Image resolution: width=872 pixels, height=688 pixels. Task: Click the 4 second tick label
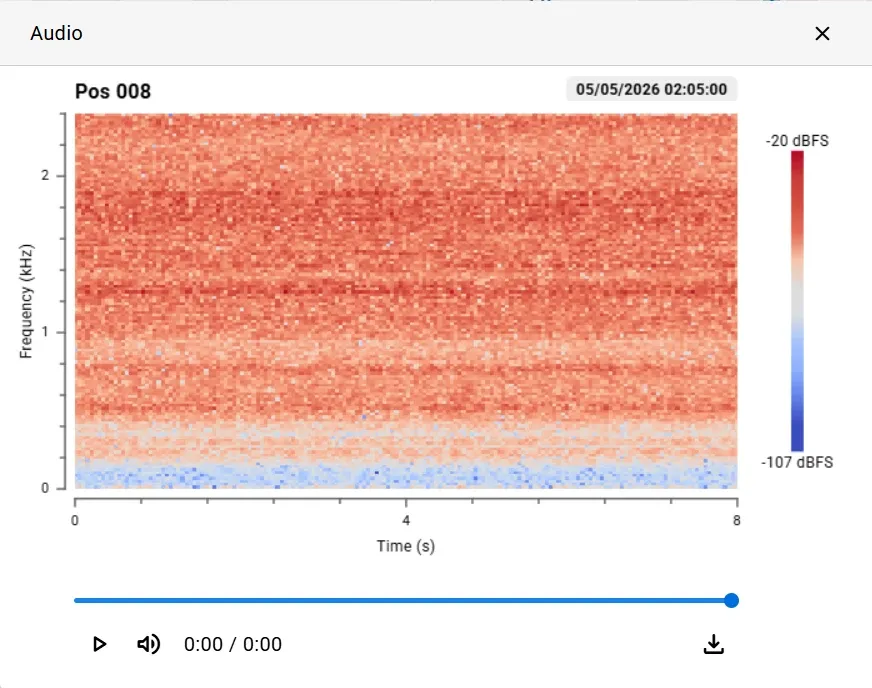click(406, 521)
